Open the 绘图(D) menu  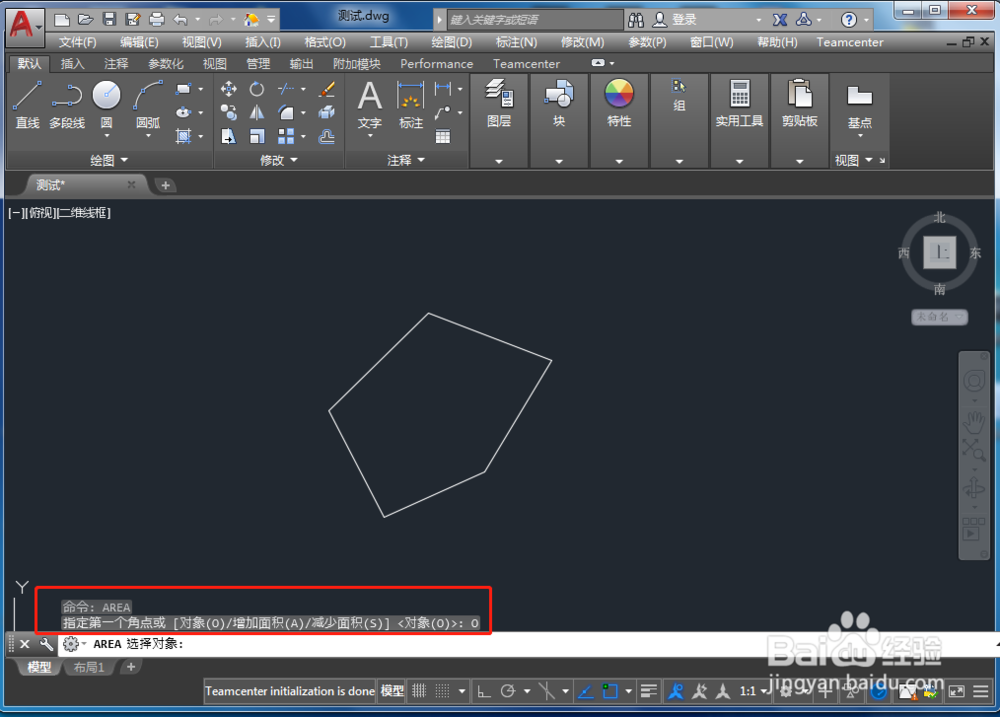click(452, 42)
